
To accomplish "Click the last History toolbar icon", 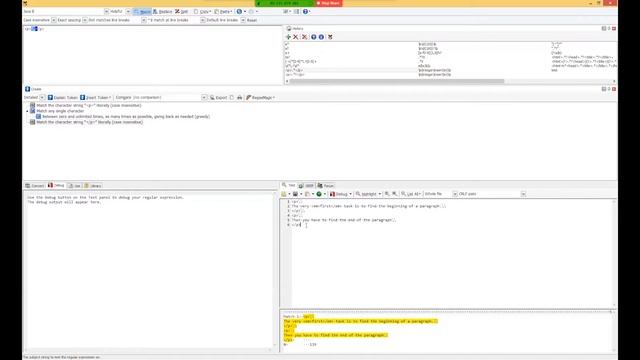I will [330, 37].
